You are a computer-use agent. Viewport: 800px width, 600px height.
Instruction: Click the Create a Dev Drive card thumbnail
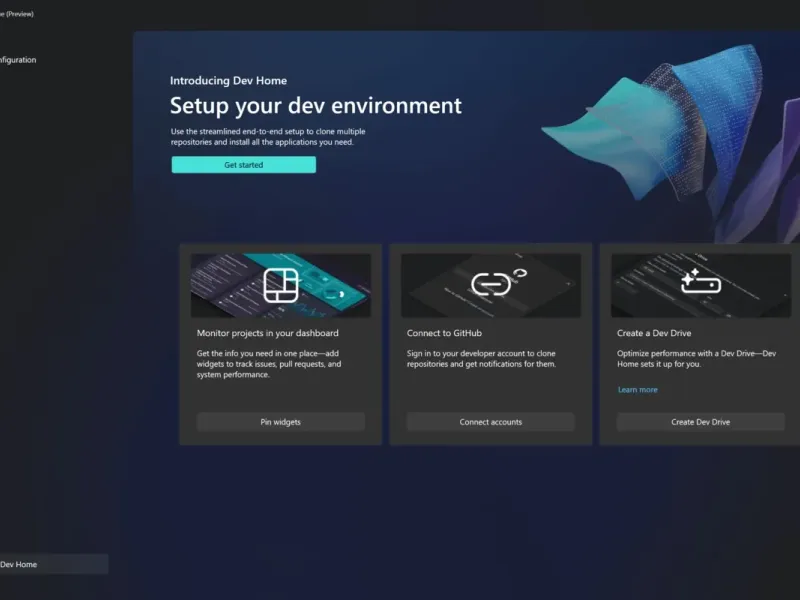click(701, 285)
